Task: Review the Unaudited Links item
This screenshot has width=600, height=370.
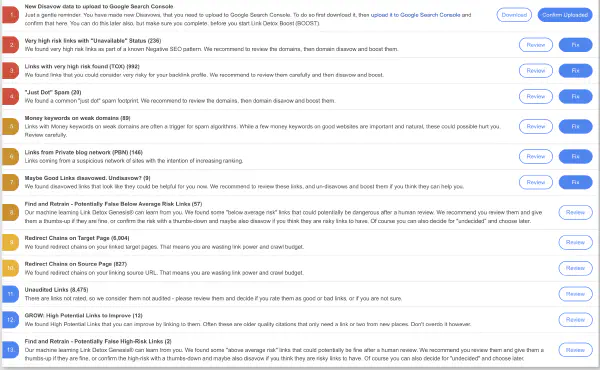Action: coord(576,294)
